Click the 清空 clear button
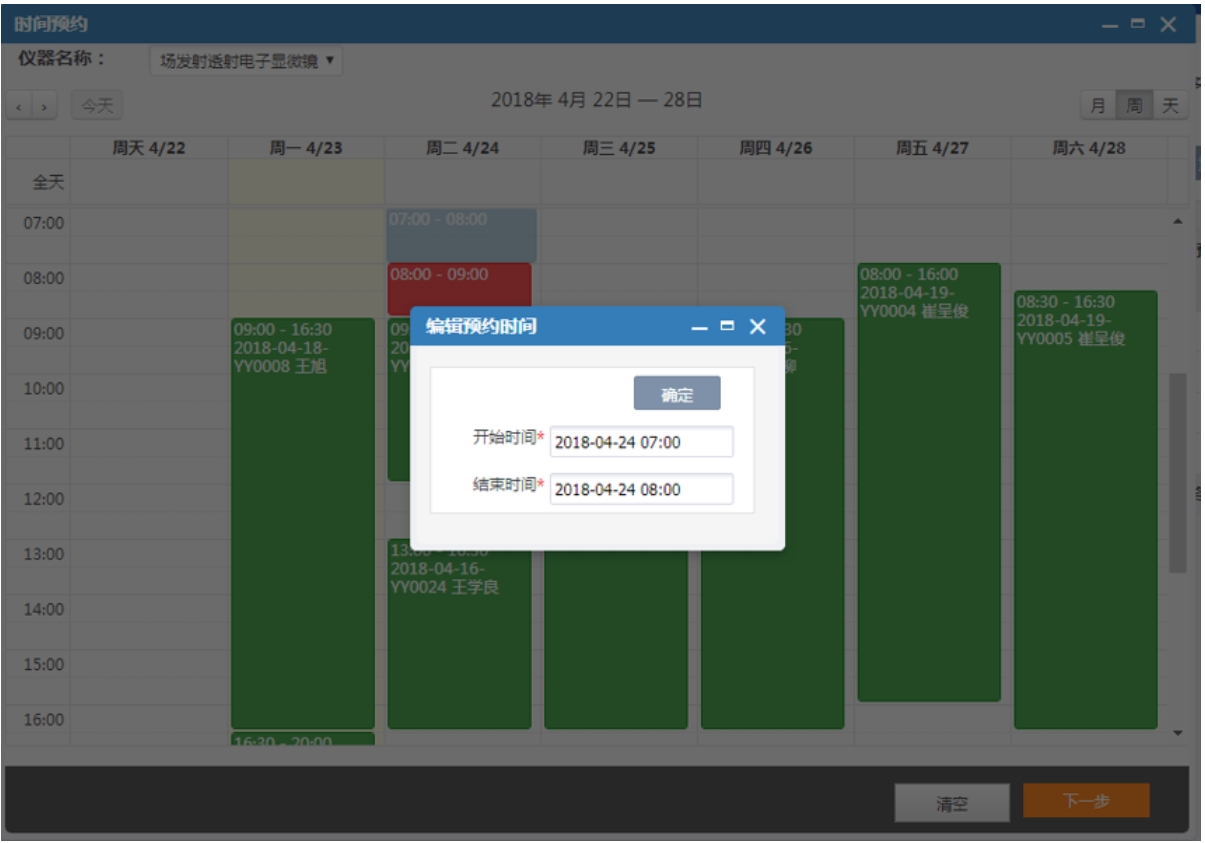 pos(951,803)
